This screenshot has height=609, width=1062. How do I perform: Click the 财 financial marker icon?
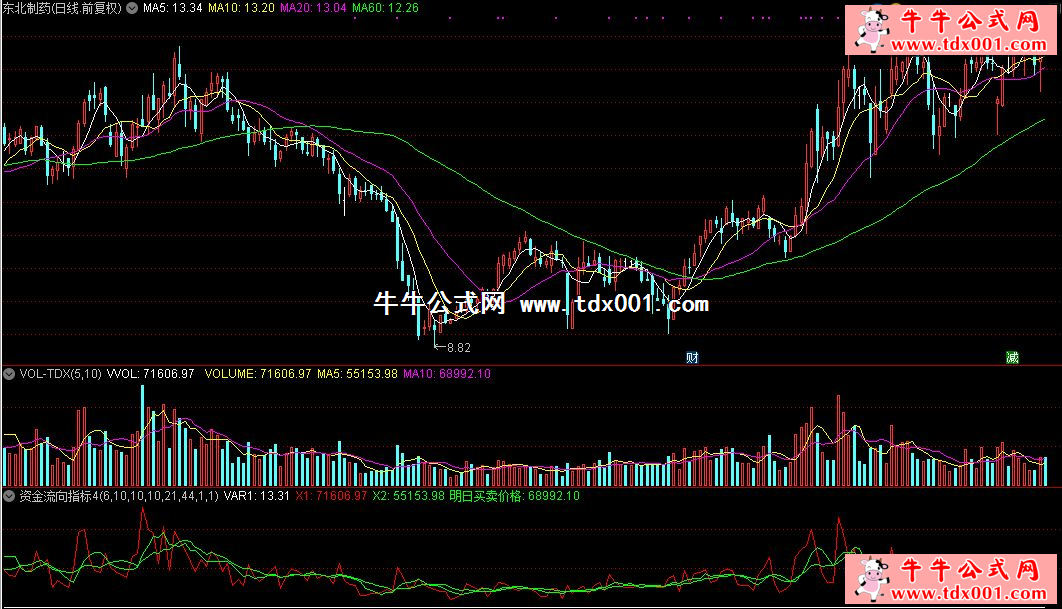(692, 357)
